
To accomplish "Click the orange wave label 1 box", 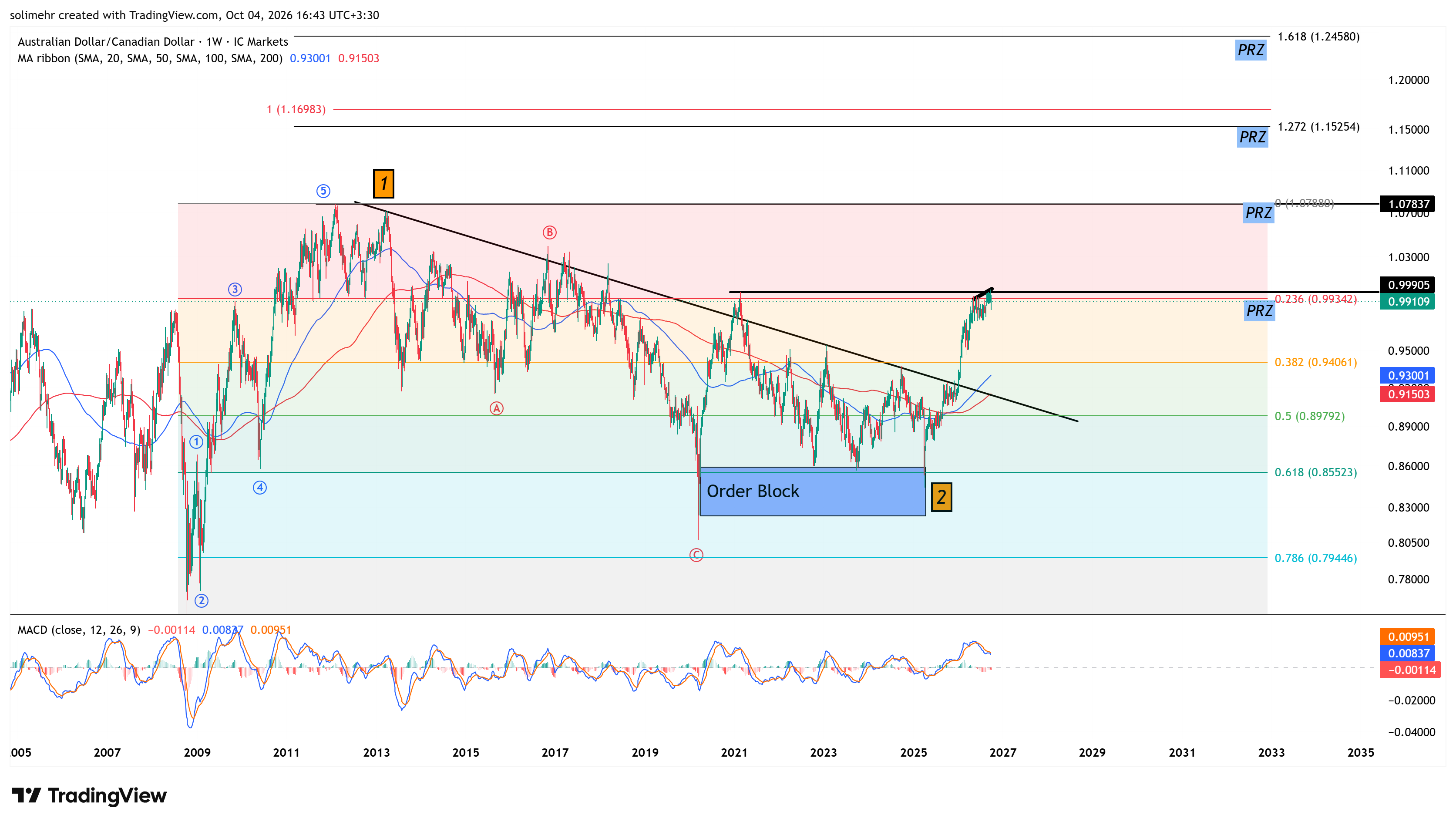I will point(383,184).
